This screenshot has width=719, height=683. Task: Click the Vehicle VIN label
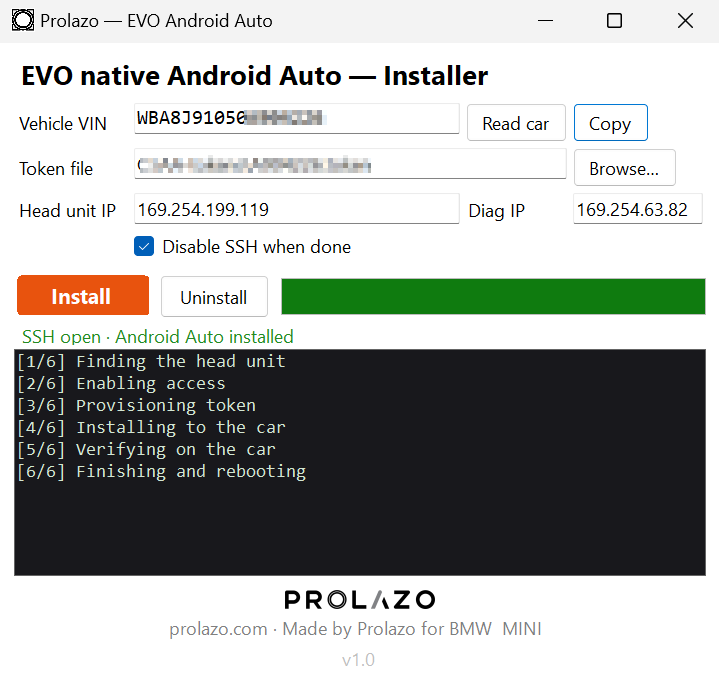[63, 124]
